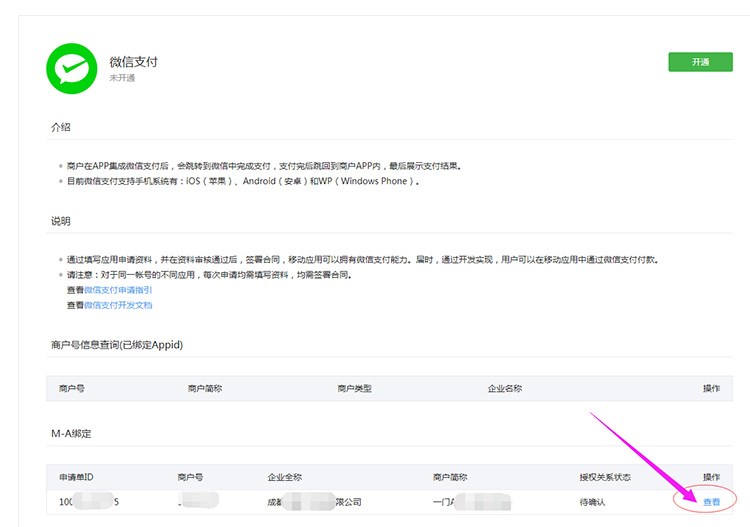The height and width of the screenshot is (527, 750).
Task: Click the green 开通 button
Action: 700,62
